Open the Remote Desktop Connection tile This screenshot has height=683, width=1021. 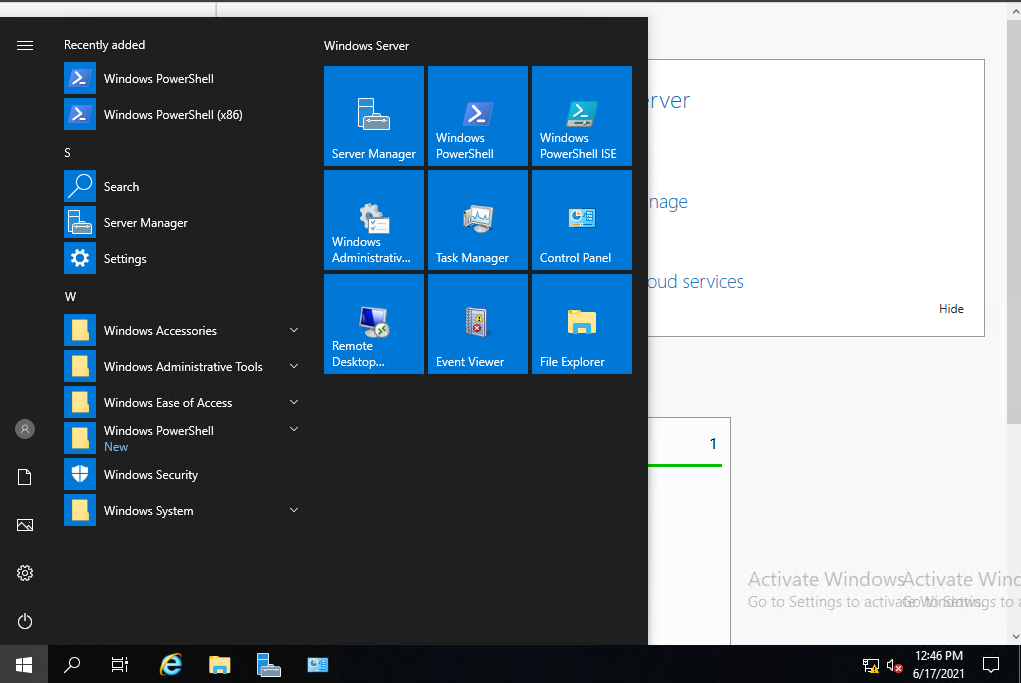point(374,324)
